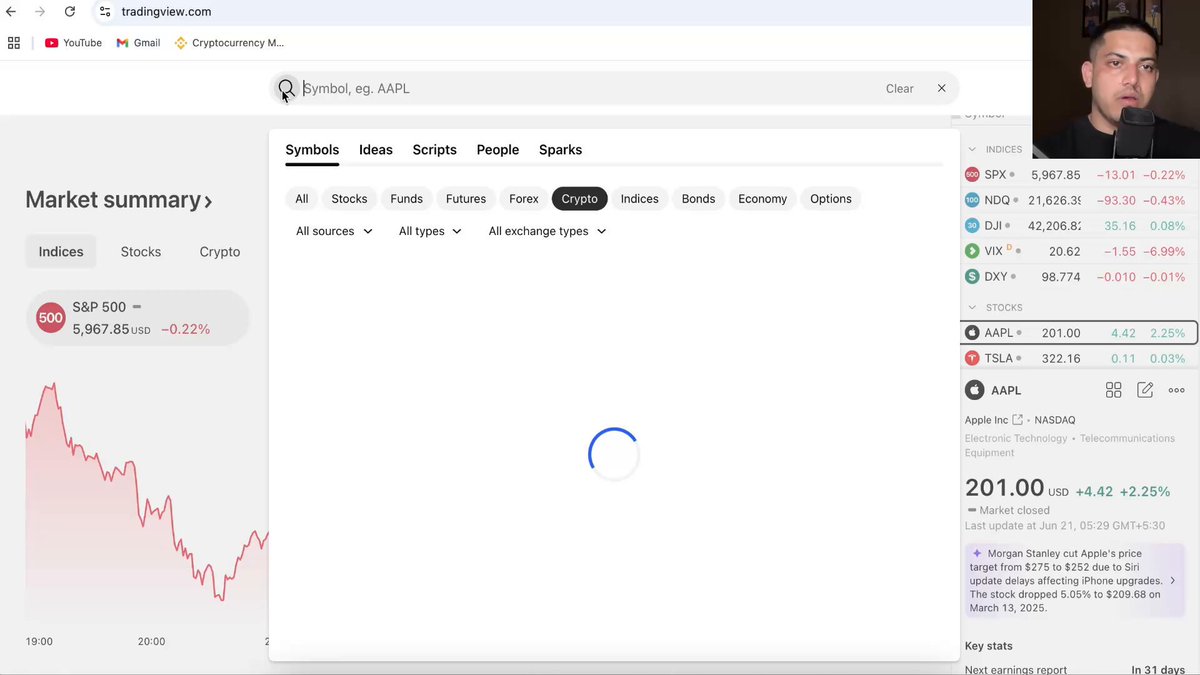The image size is (1200, 675).
Task: Open the three-dots more menu beside AAPL
Action: point(1177,390)
